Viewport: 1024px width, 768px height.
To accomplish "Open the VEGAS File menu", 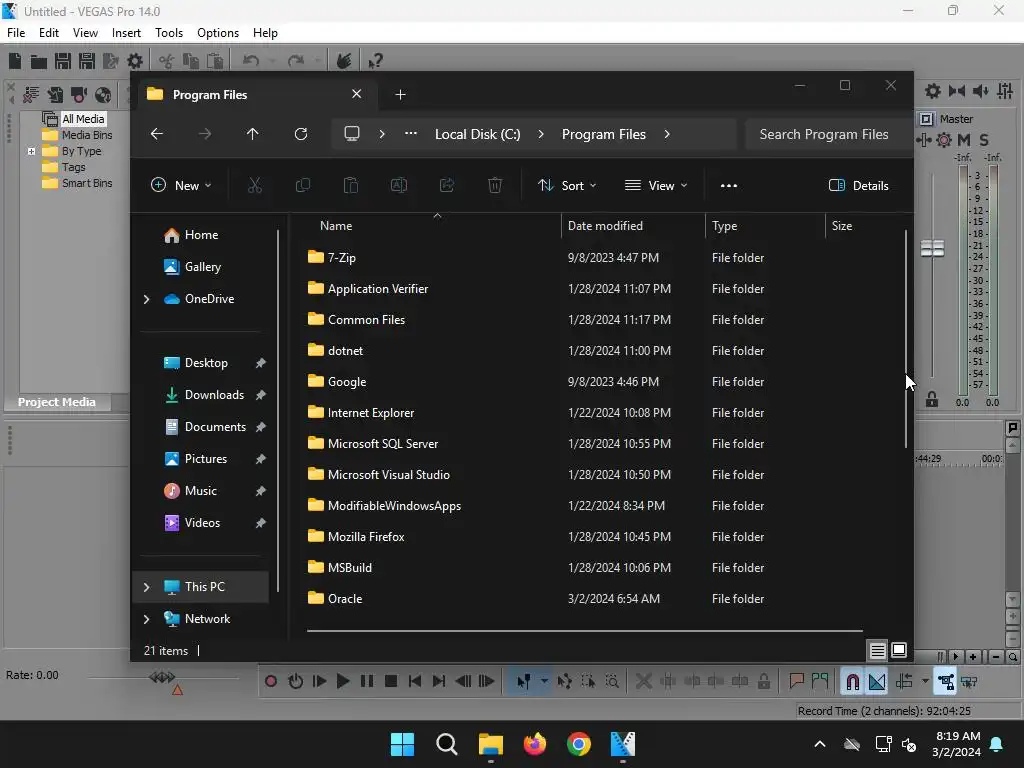I will pos(16,33).
